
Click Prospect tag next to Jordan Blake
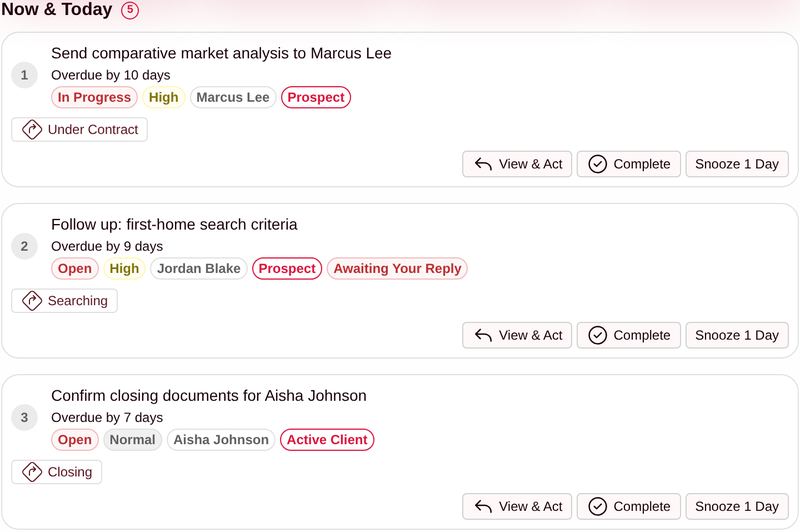click(287, 269)
